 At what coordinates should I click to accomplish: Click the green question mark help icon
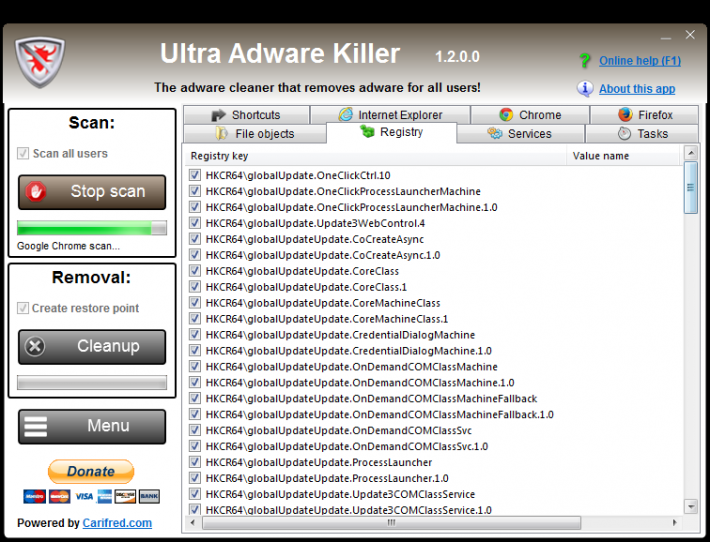tap(585, 60)
